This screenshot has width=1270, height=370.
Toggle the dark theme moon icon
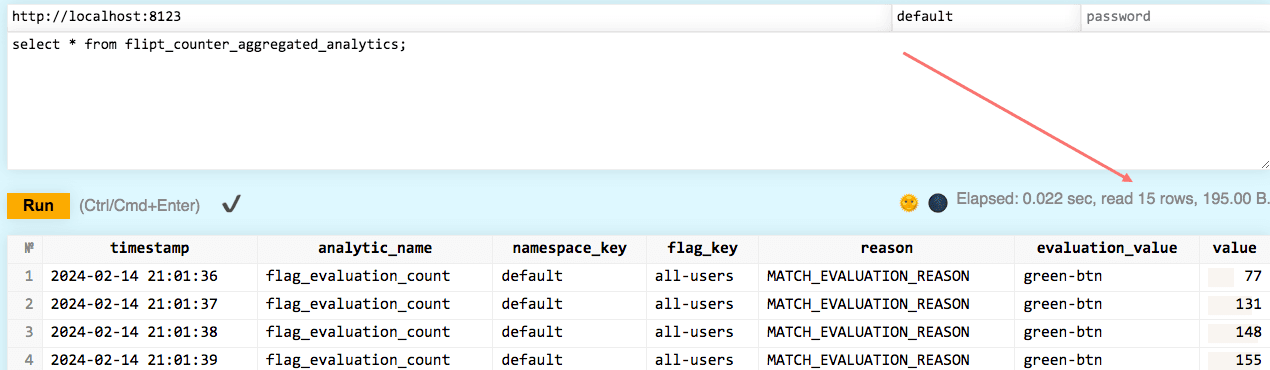click(938, 203)
